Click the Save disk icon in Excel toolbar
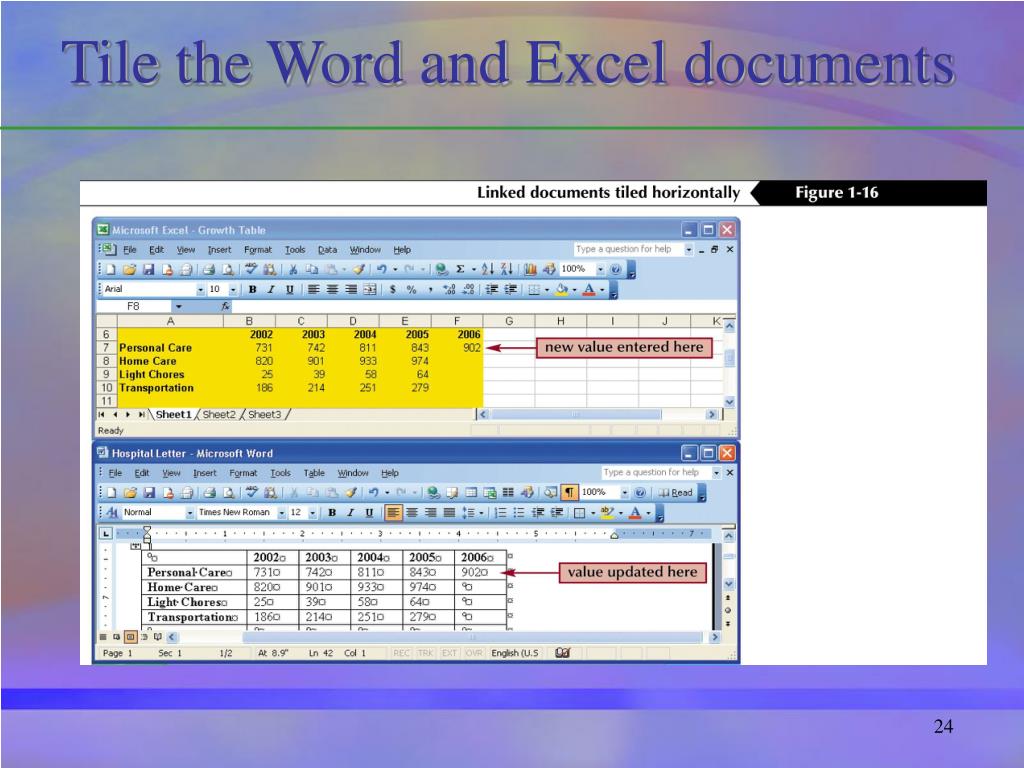Screen dimensions: 1024x768 coord(148,269)
